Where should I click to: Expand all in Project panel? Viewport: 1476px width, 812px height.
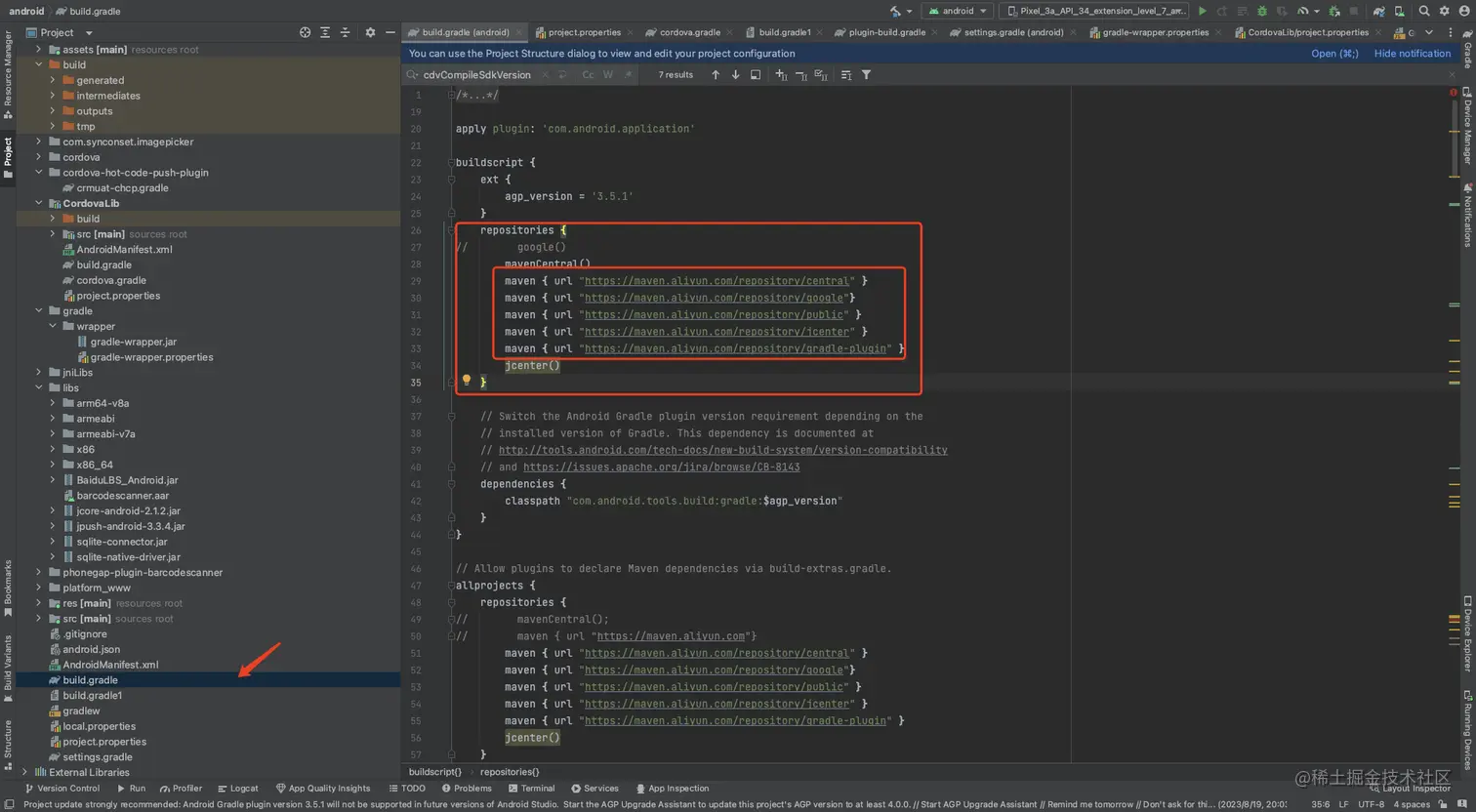(325, 32)
